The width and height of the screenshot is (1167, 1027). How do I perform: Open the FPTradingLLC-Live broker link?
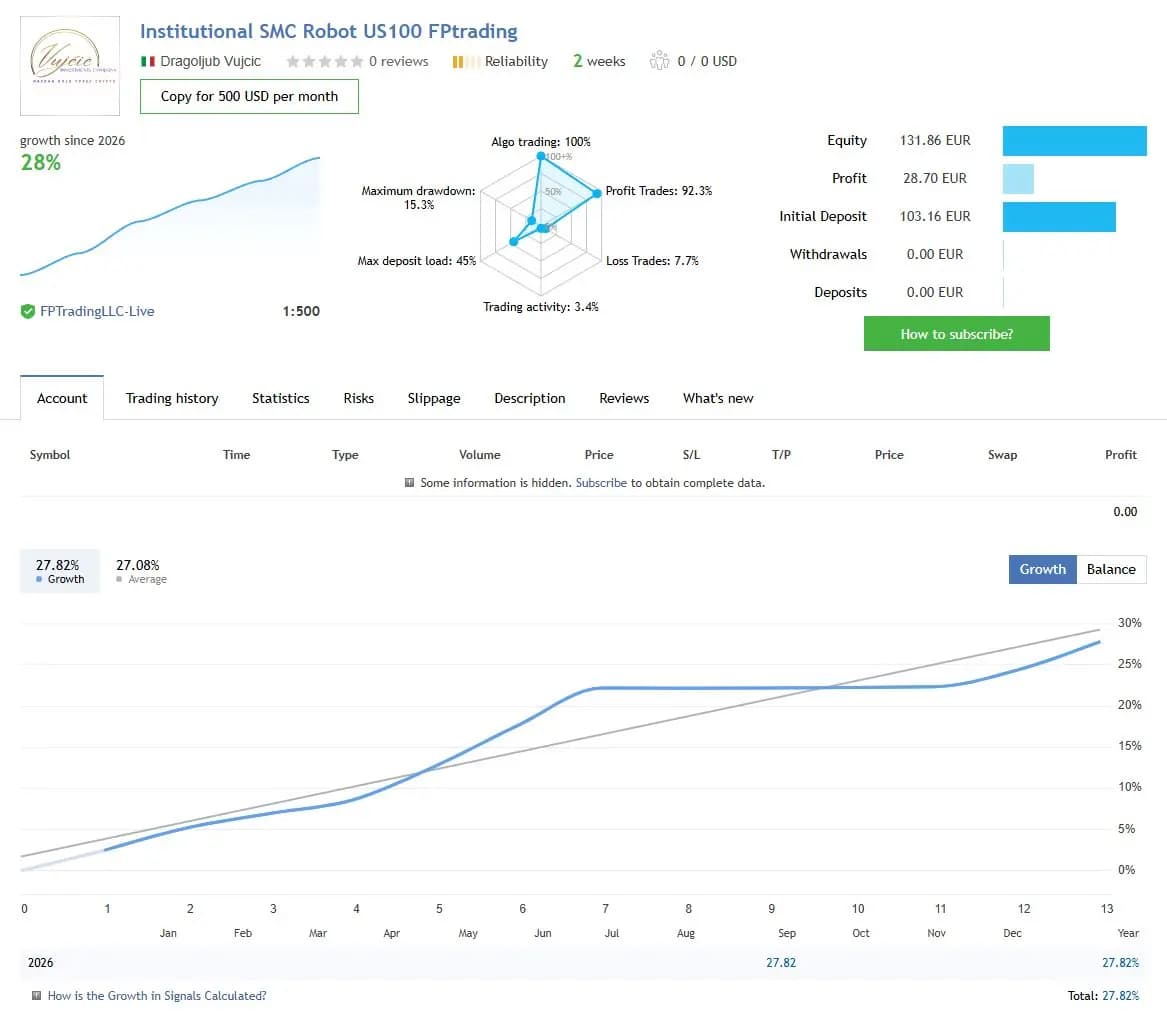[x=97, y=311]
